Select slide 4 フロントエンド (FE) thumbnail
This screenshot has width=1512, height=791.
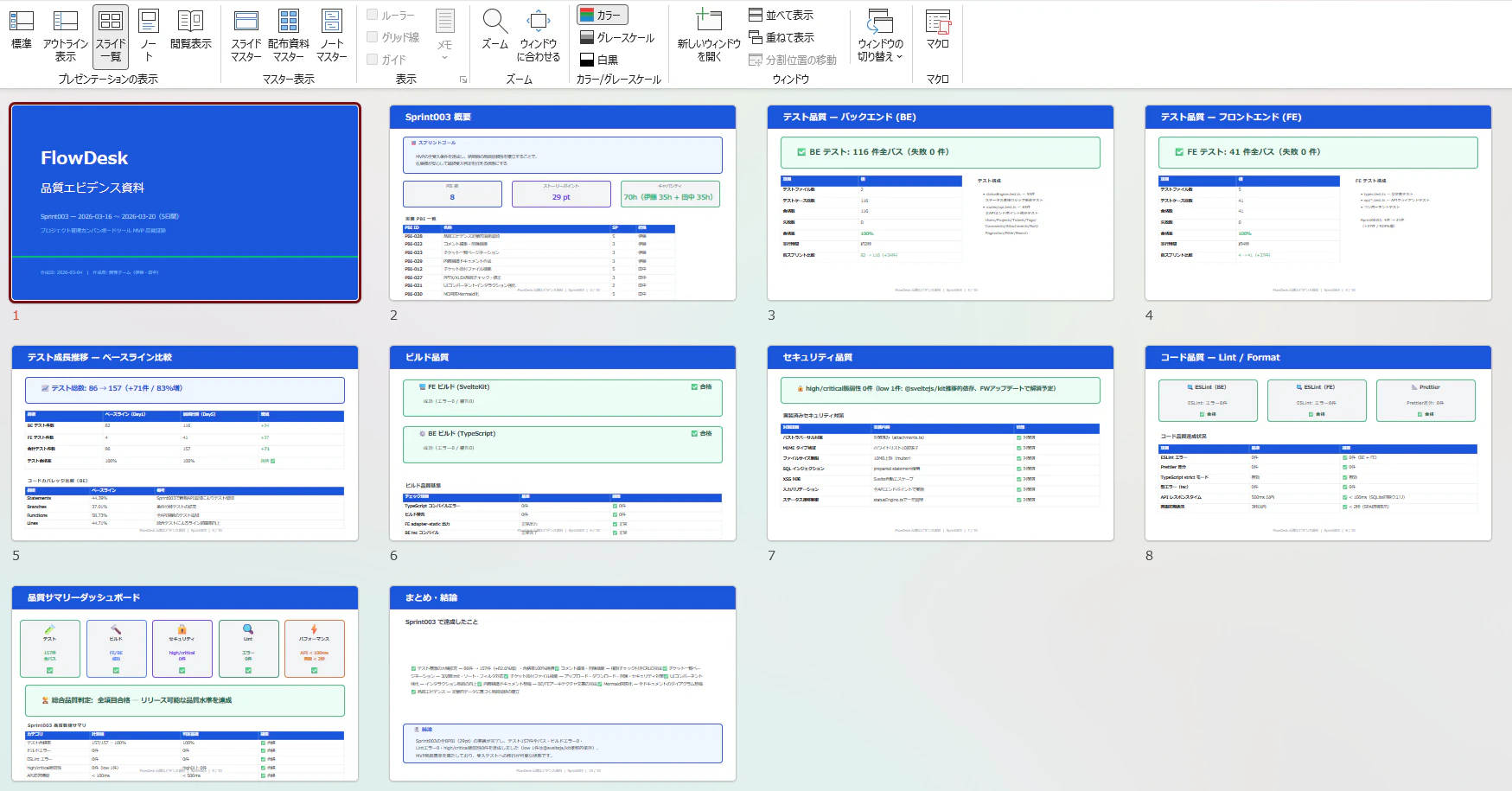[1318, 203]
